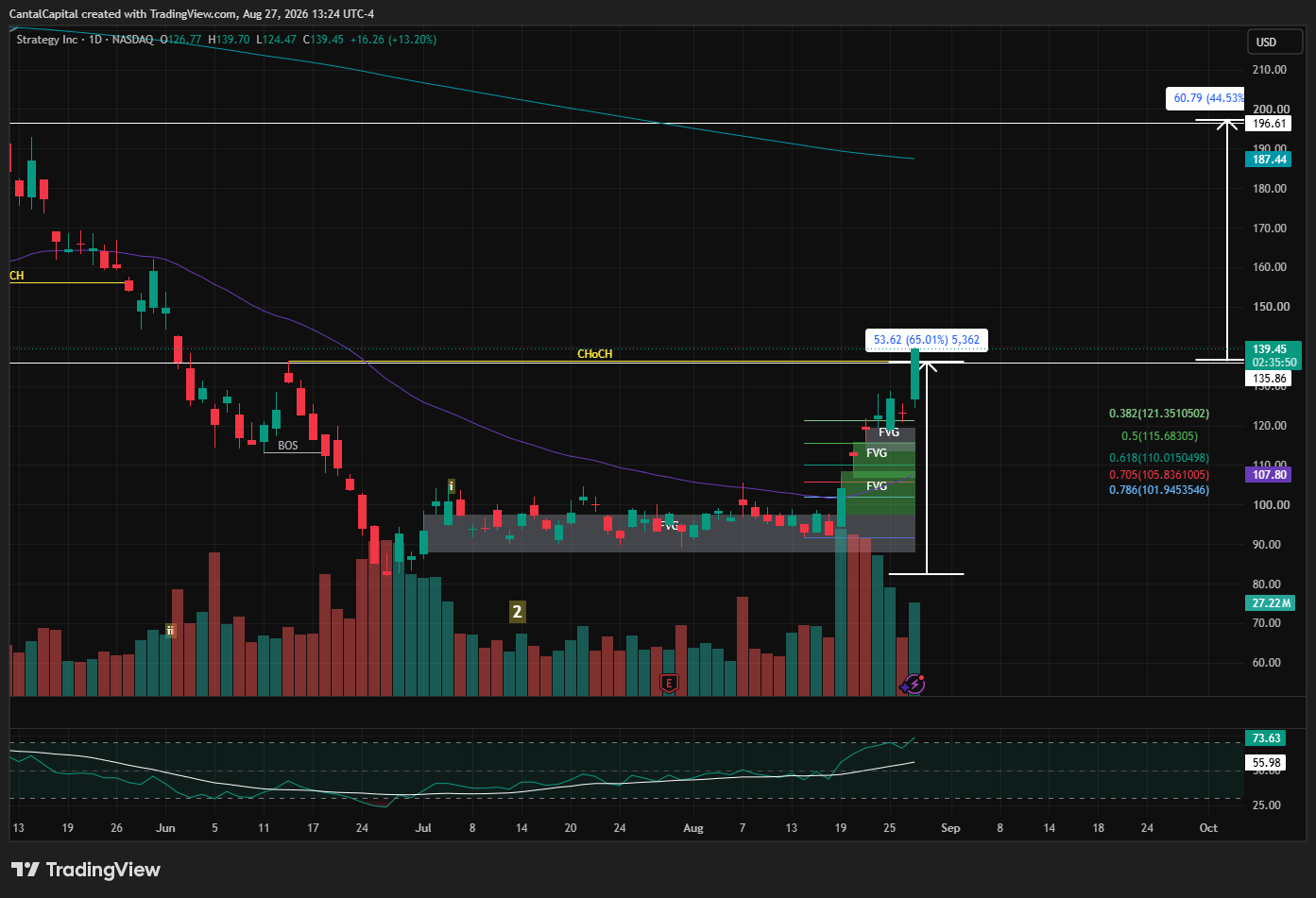Image resolution: width=1316 pixels, height=898 pixels.
Task: Select 210.00 on the price axis
Action: click(x=1270, y=70)
